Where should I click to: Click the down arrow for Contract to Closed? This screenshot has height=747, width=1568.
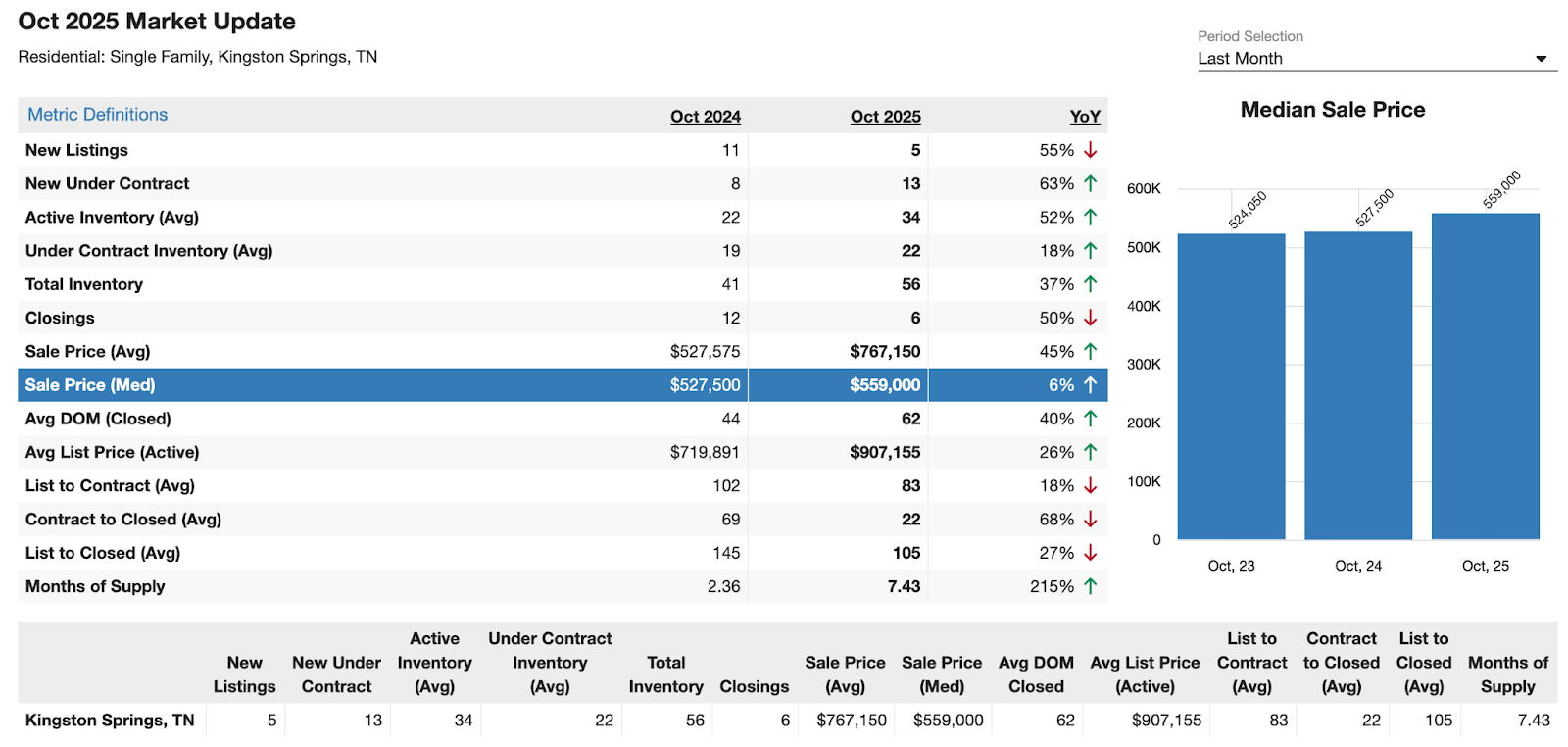click(1090, 520)
